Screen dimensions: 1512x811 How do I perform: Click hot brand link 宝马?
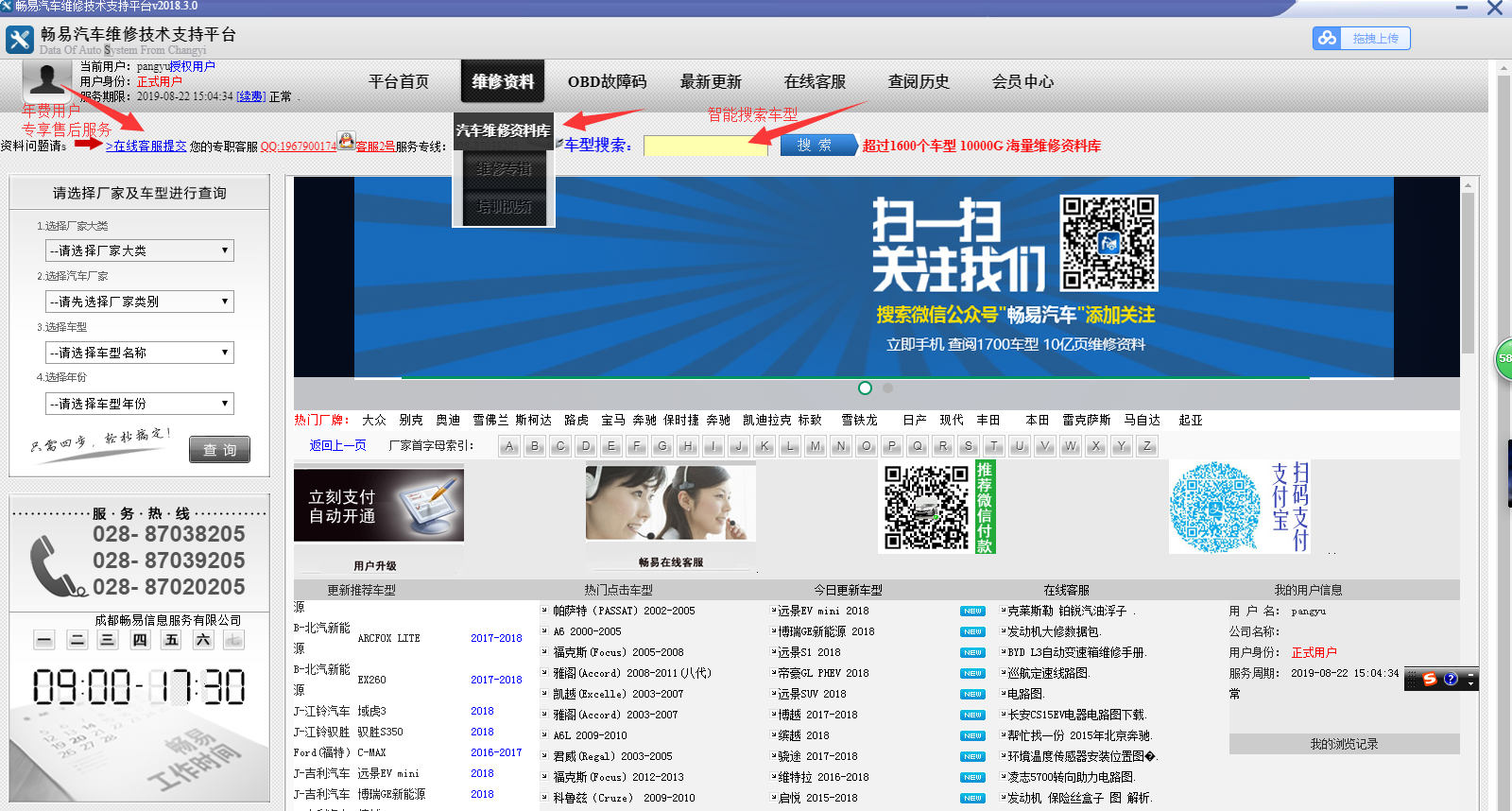coord(612,420)
